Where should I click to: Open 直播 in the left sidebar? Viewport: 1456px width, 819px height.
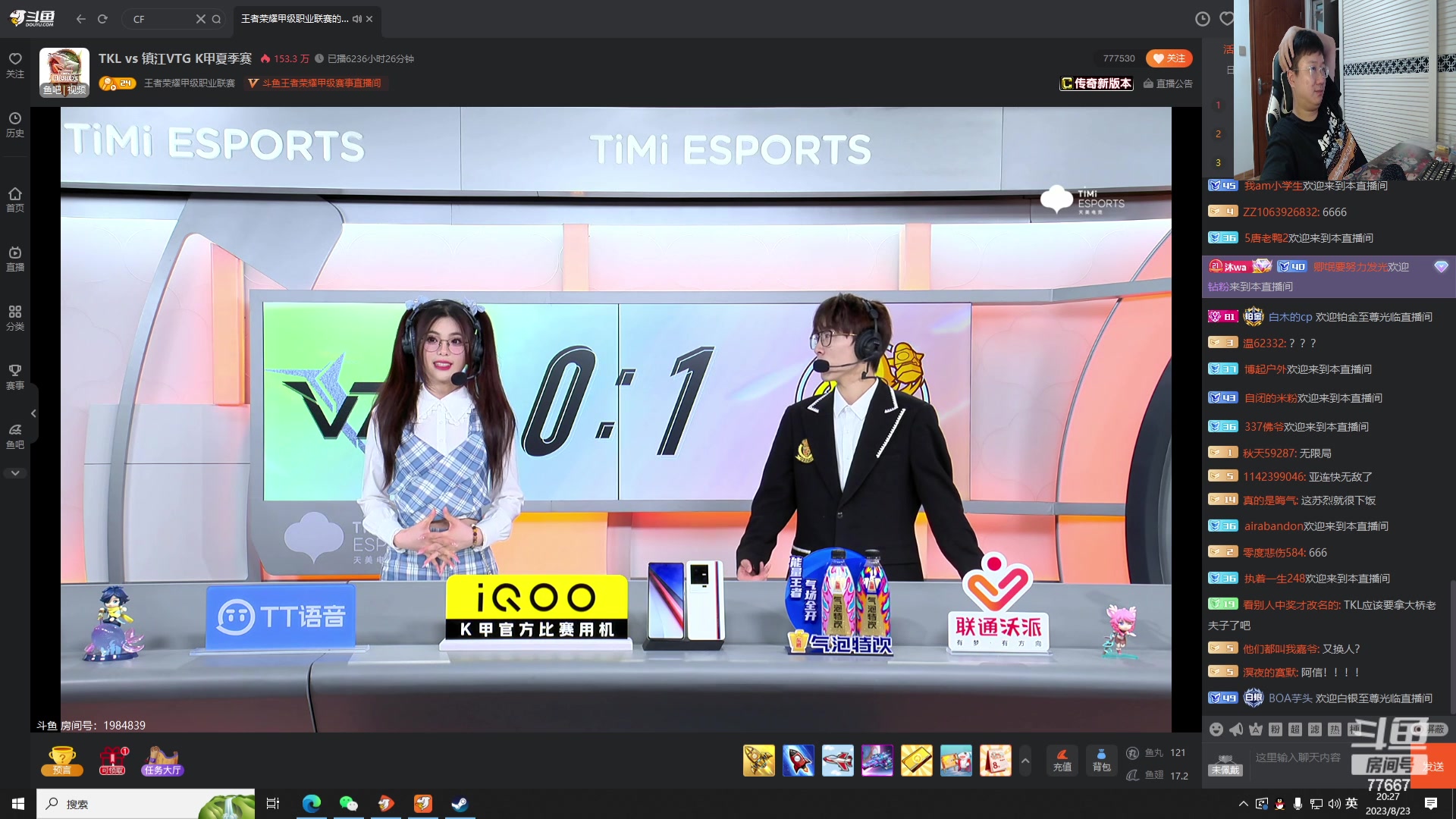click(x=15, y=259)
